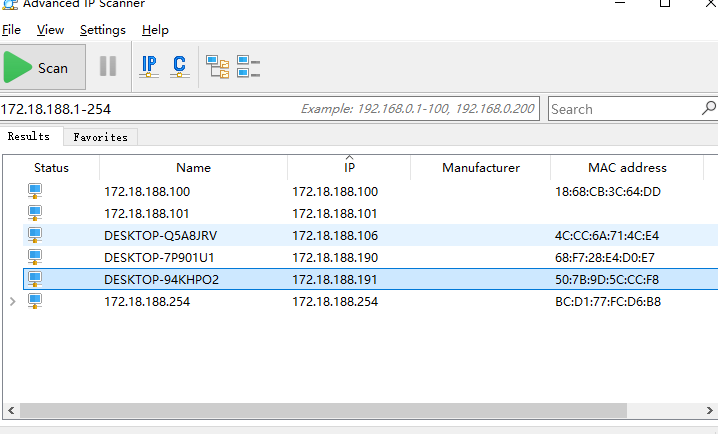
Task: Click computer icon beside DESKTOP-Q5A8JRV
Action: click(x=35, y=235)
